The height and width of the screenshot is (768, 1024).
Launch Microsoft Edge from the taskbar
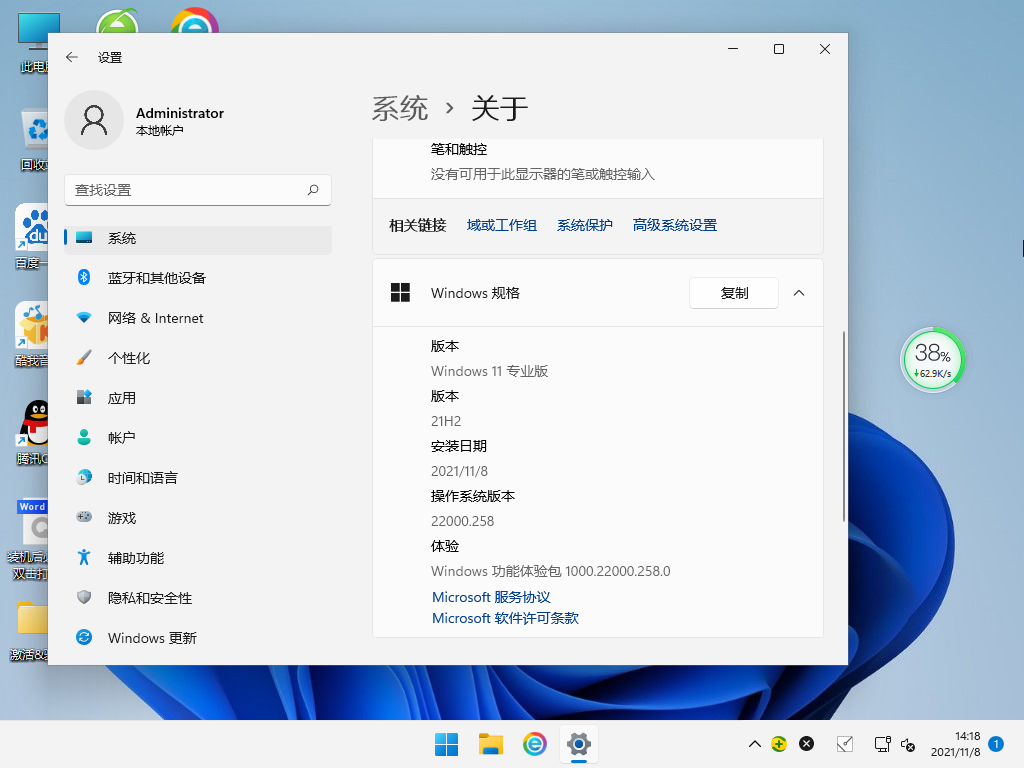(x=534, y=744)
